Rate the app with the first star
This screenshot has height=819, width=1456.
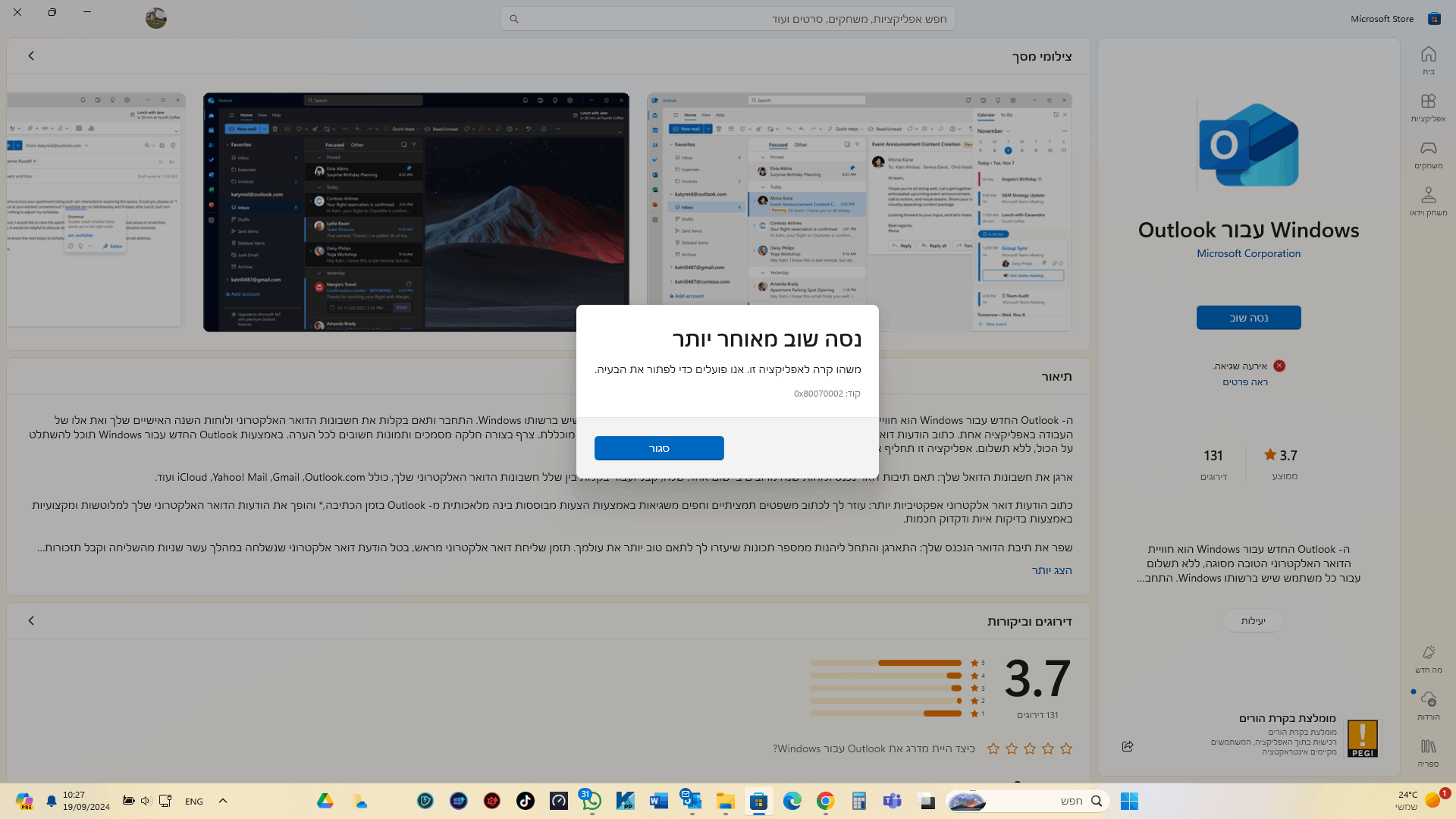pos(1066,748)
